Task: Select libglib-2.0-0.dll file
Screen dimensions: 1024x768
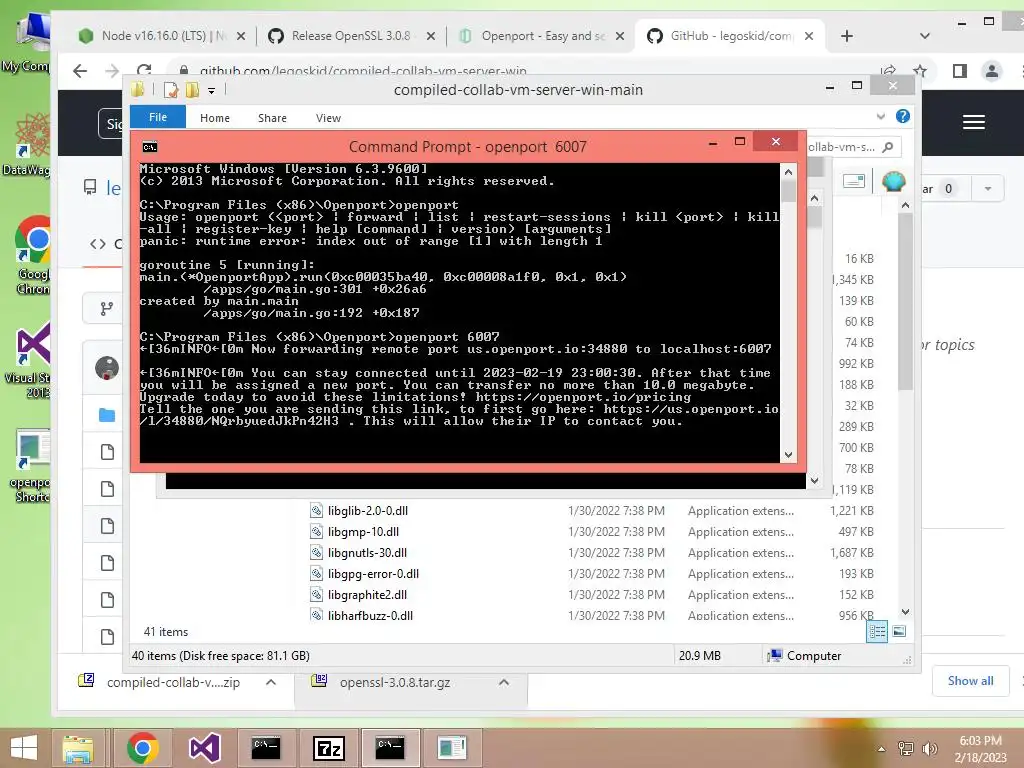Action: click(368, 511)
